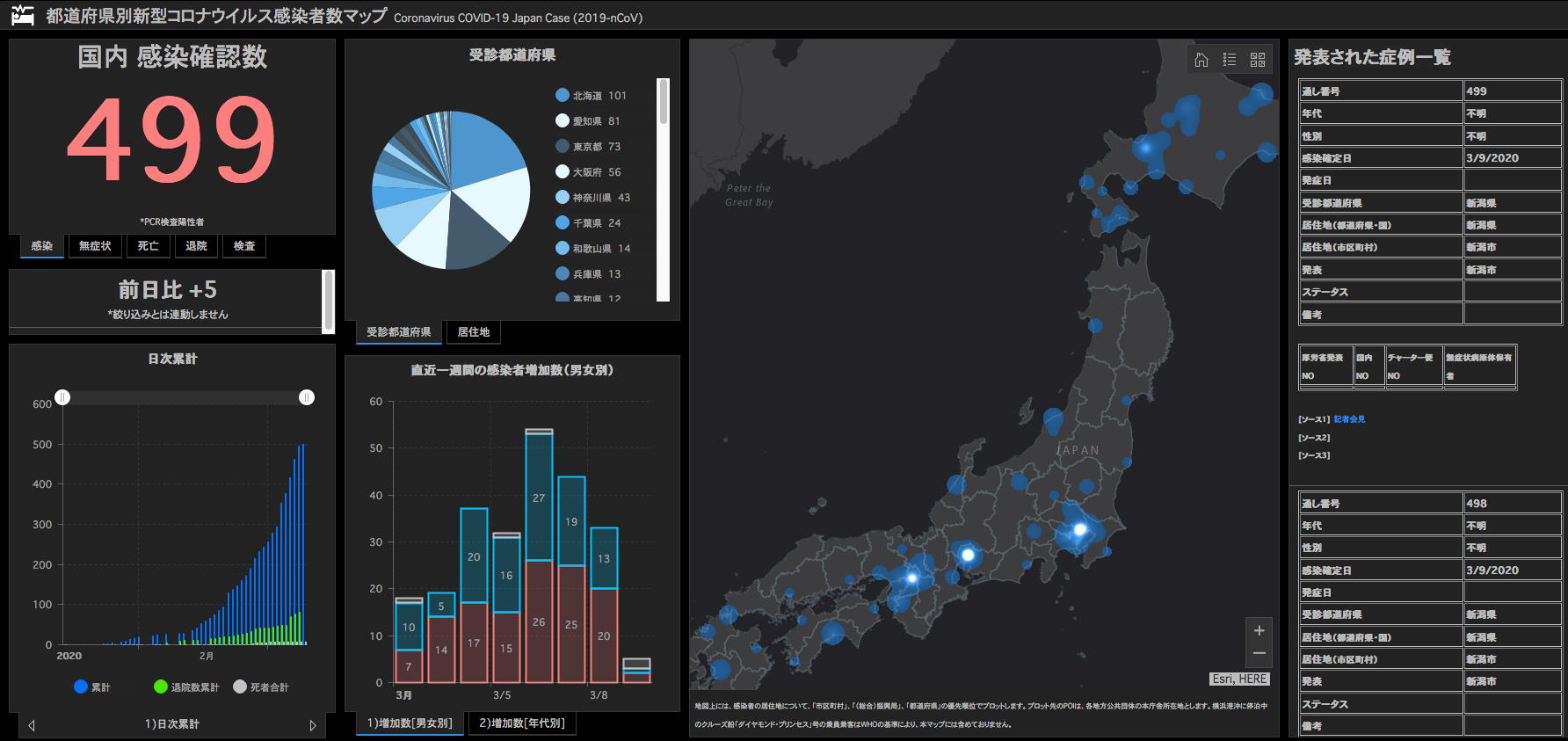The image size is (1568, 741).
Task: Click the large red 499 case count
Action: click(x=172, y=139)
